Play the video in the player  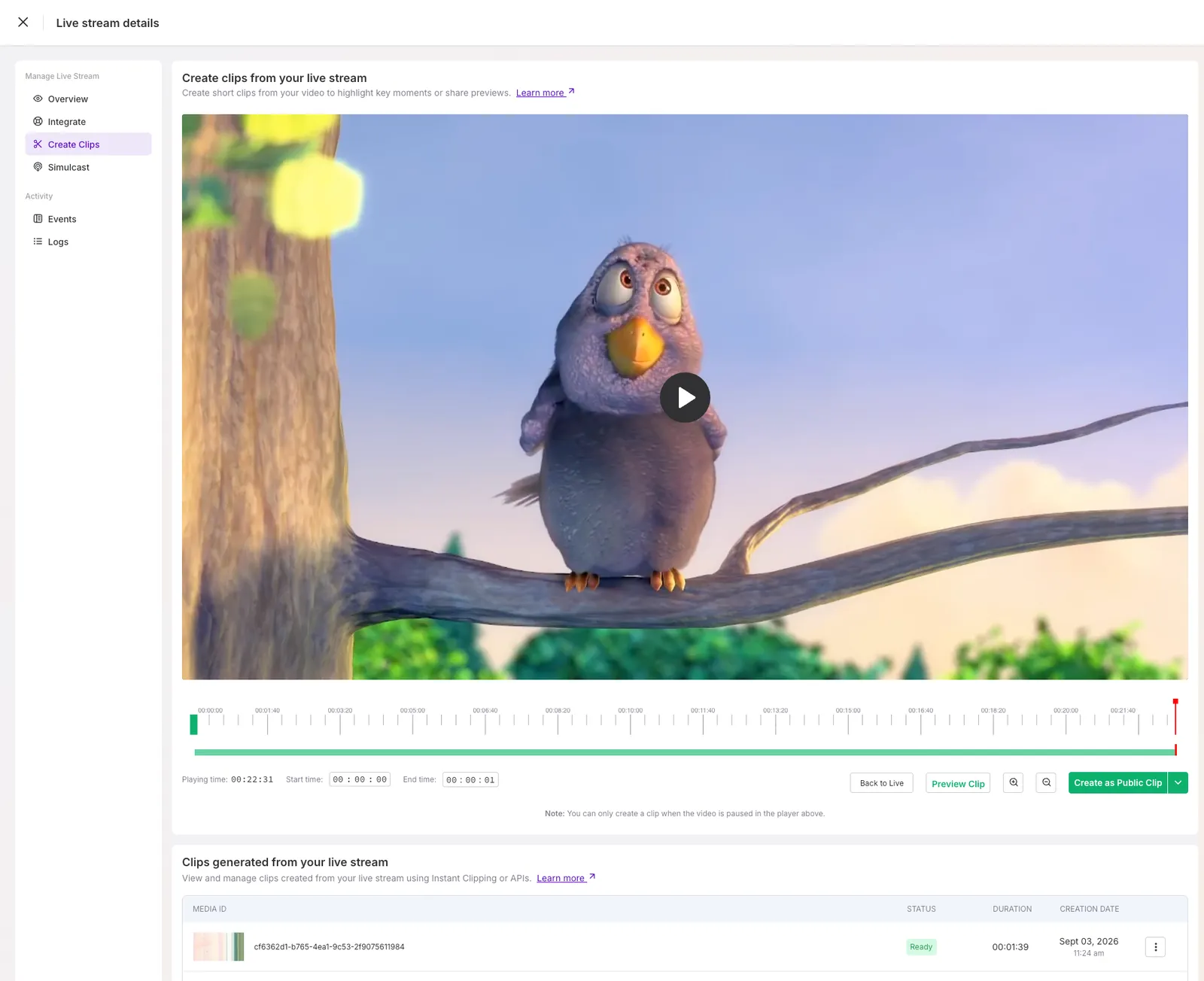(x=685, y=397)
